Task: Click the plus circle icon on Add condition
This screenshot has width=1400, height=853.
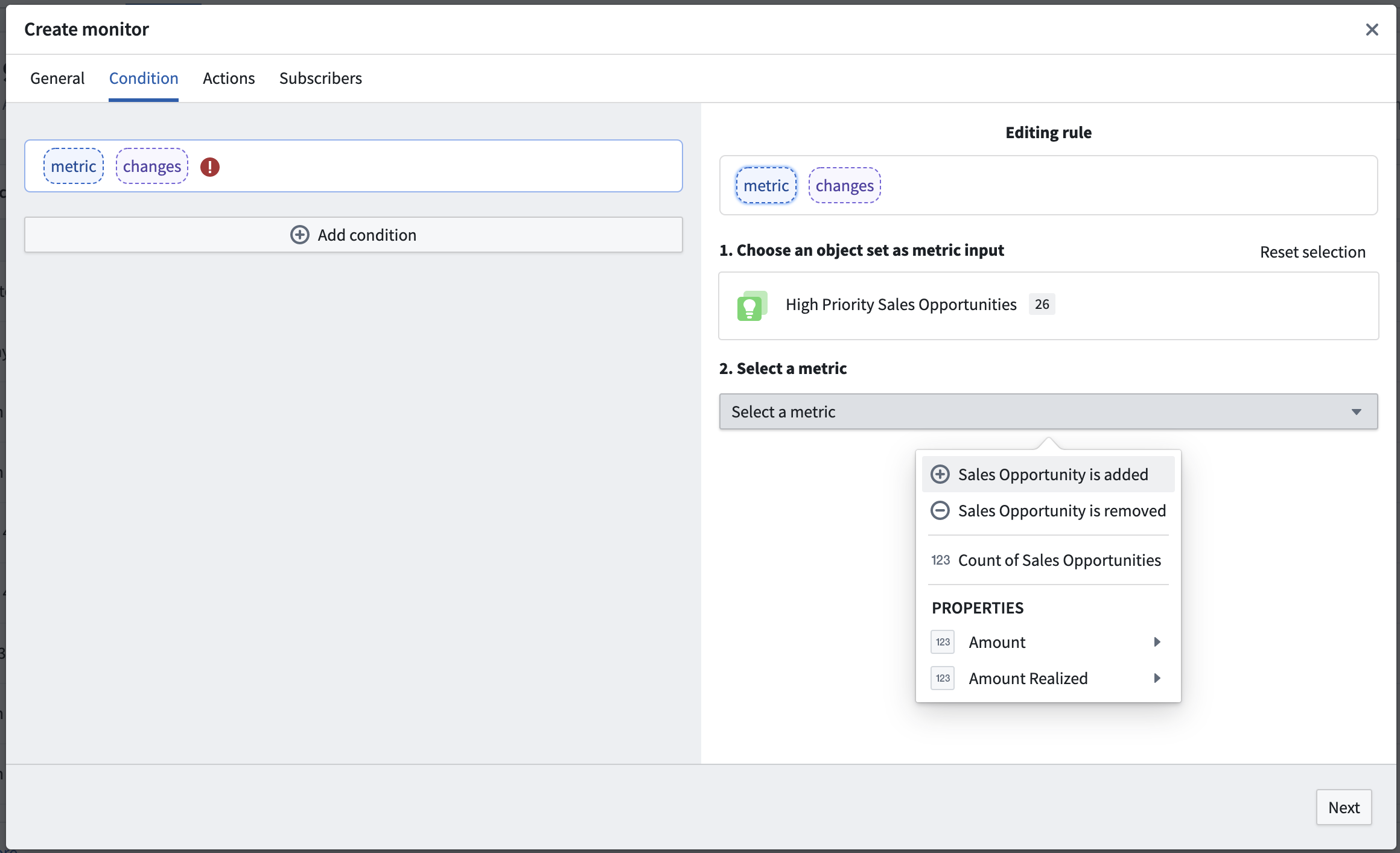Action: 300,235
